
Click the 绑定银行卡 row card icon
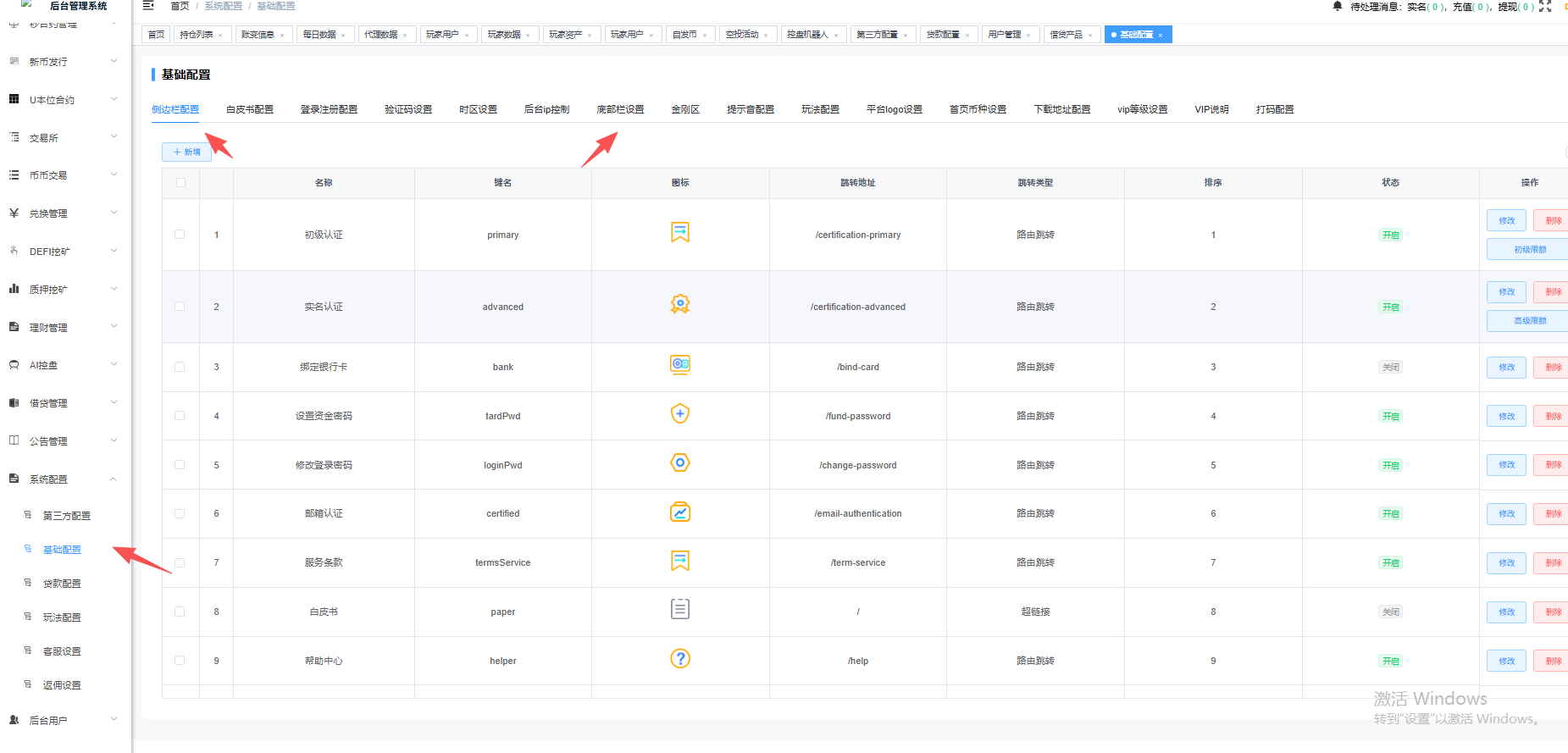[x=680, y=364]
